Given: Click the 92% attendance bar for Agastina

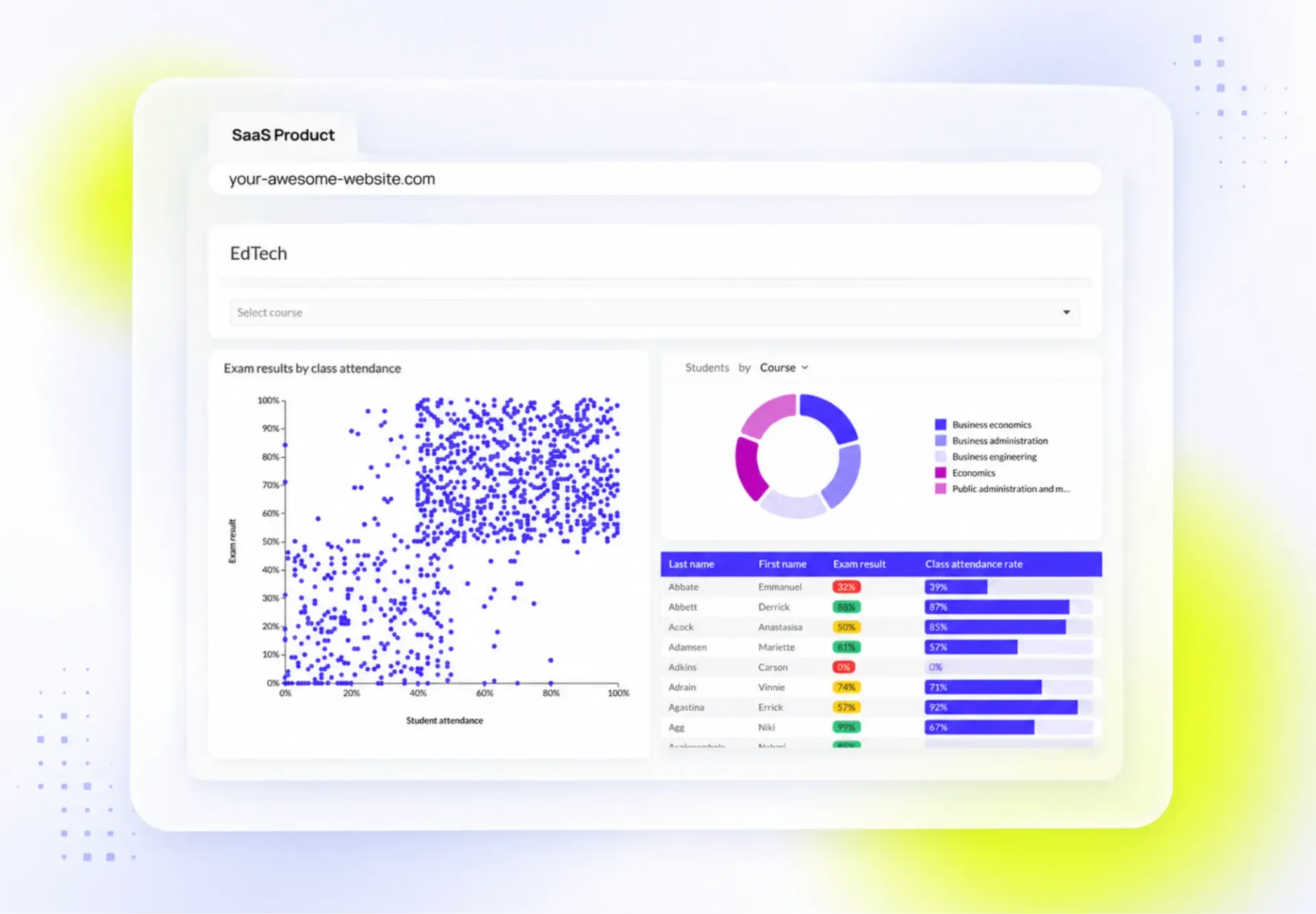Looking at the screenshot, I should (1001, 707).
